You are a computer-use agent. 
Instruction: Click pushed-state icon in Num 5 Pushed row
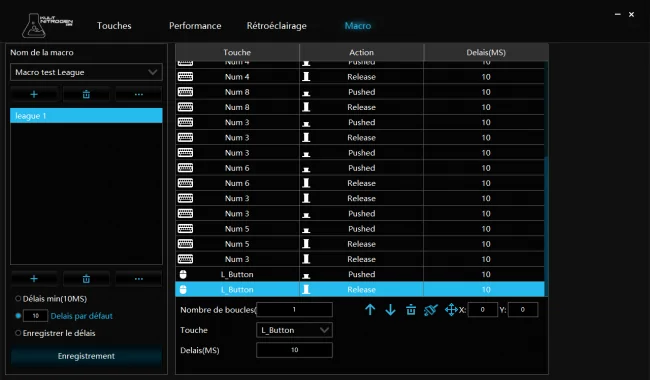coord(306,230)
